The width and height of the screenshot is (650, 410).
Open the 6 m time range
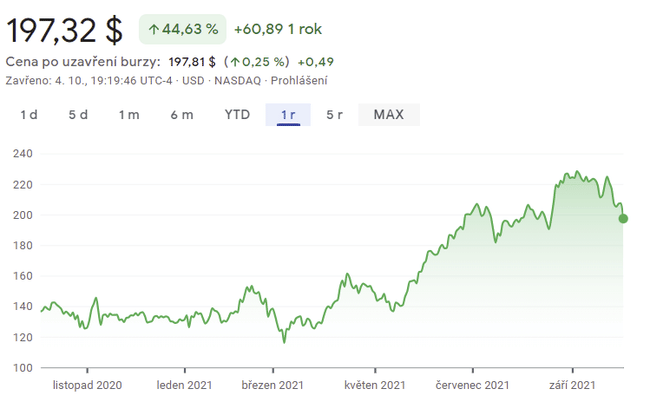pos(181,114)
